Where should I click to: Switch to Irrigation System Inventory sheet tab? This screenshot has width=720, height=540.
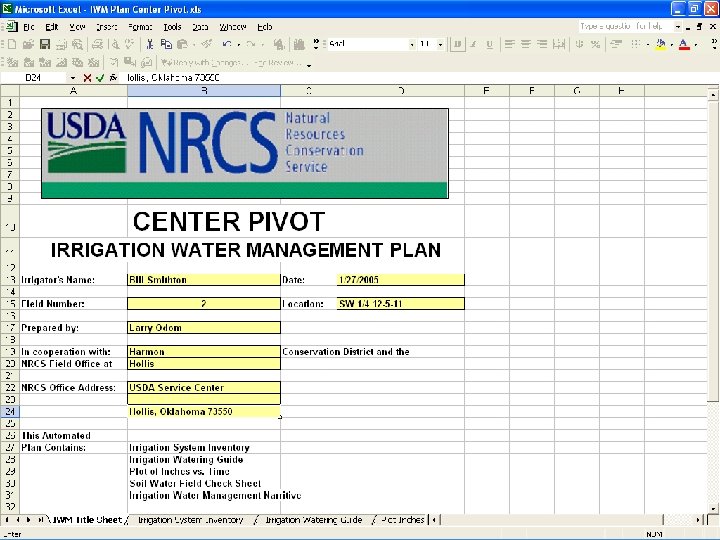190,520
